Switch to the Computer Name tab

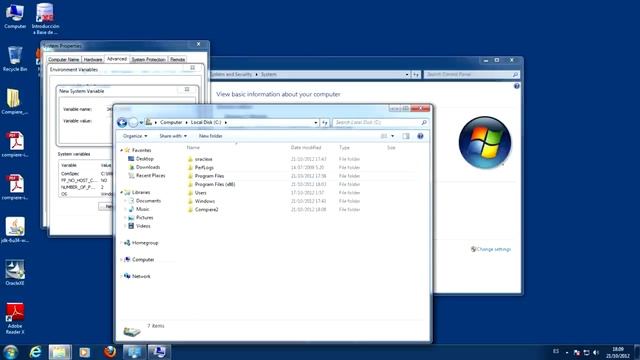pyautogui.click(x=63, y=60)
